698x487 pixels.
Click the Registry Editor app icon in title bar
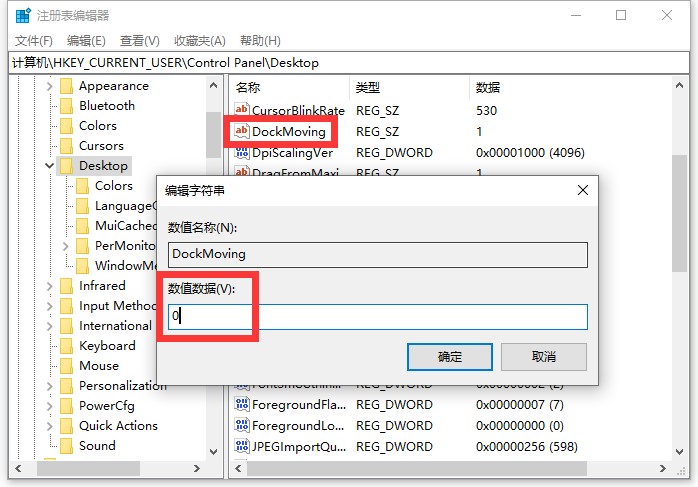pos(23,16)
